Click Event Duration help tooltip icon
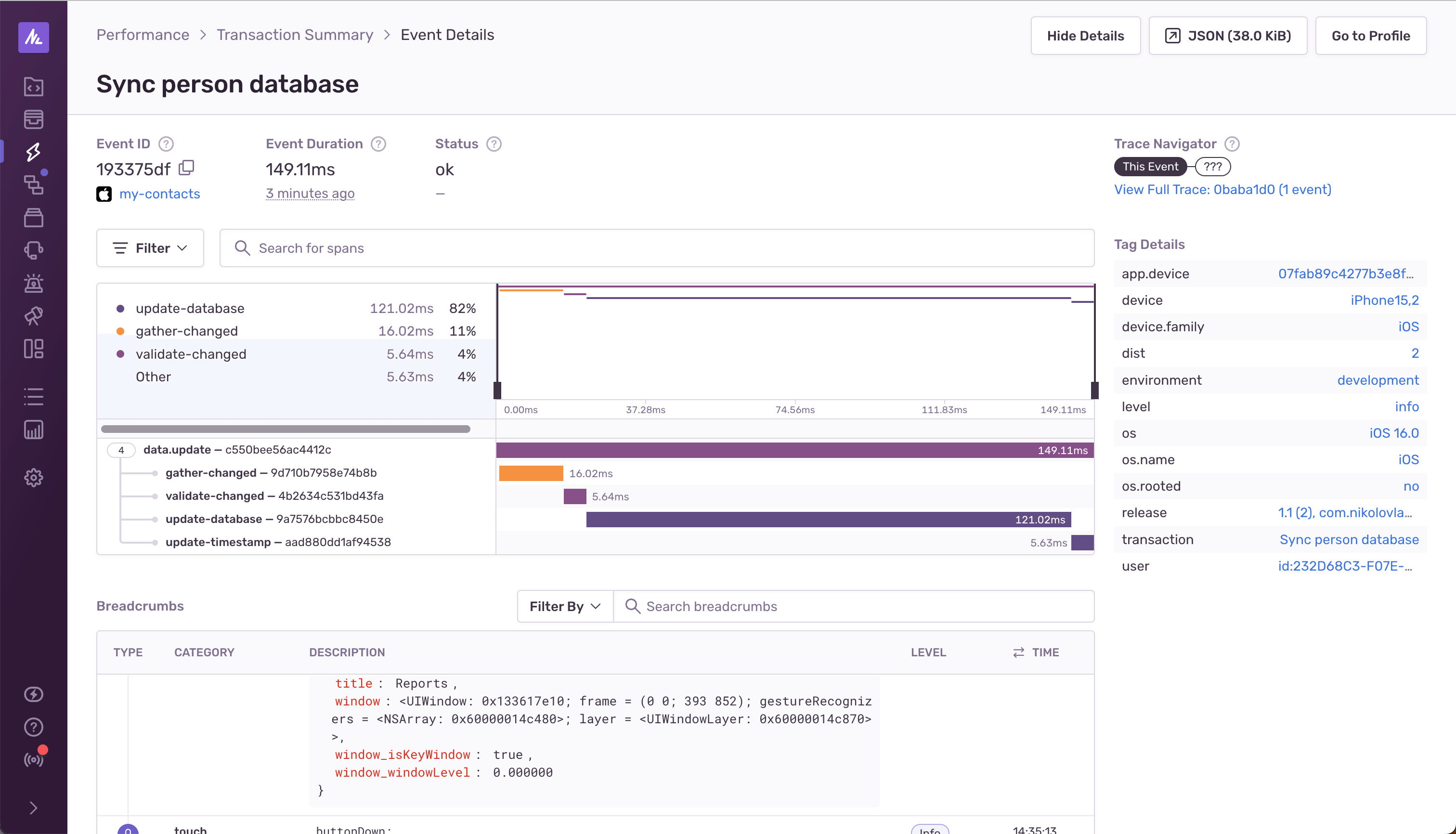 point(378,144)
